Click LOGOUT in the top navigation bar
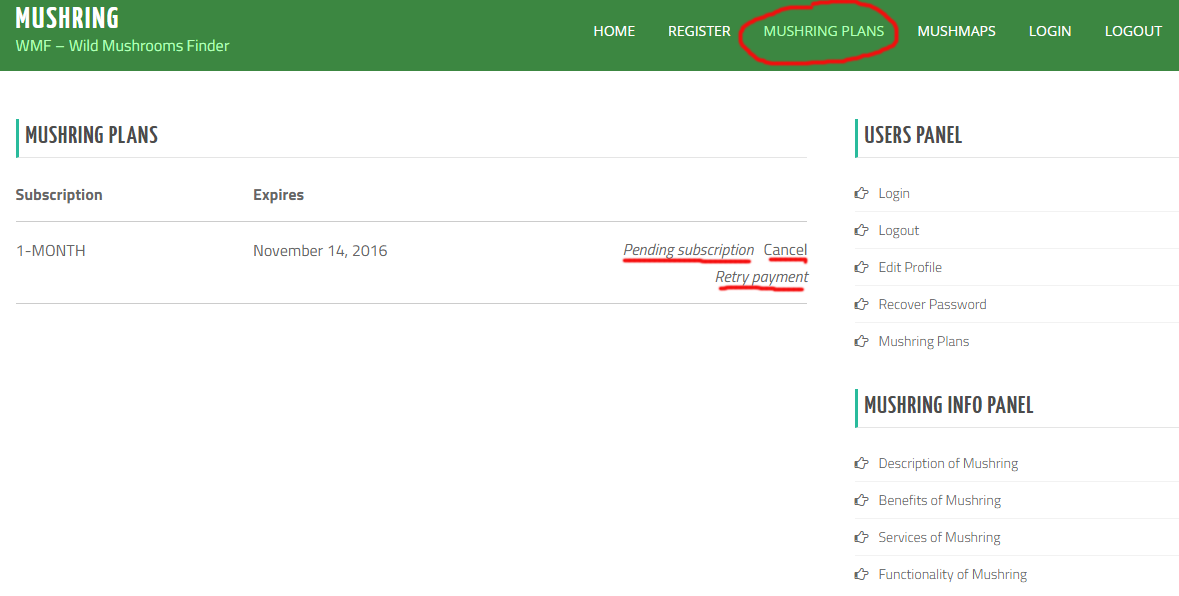1179x596 pixels. click(1133, 31)
